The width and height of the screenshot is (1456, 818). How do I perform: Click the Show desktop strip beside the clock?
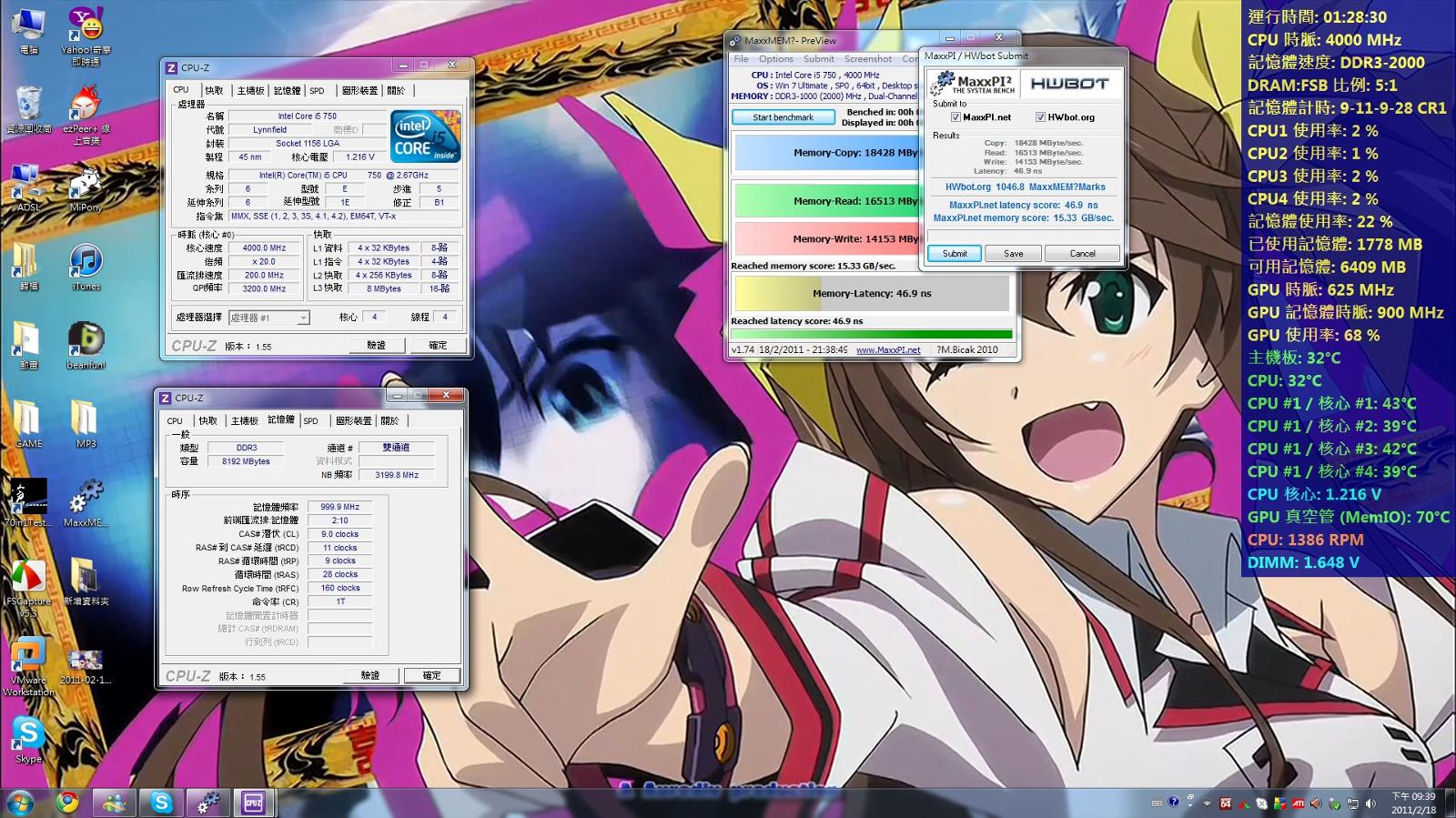pos(1450,803)
